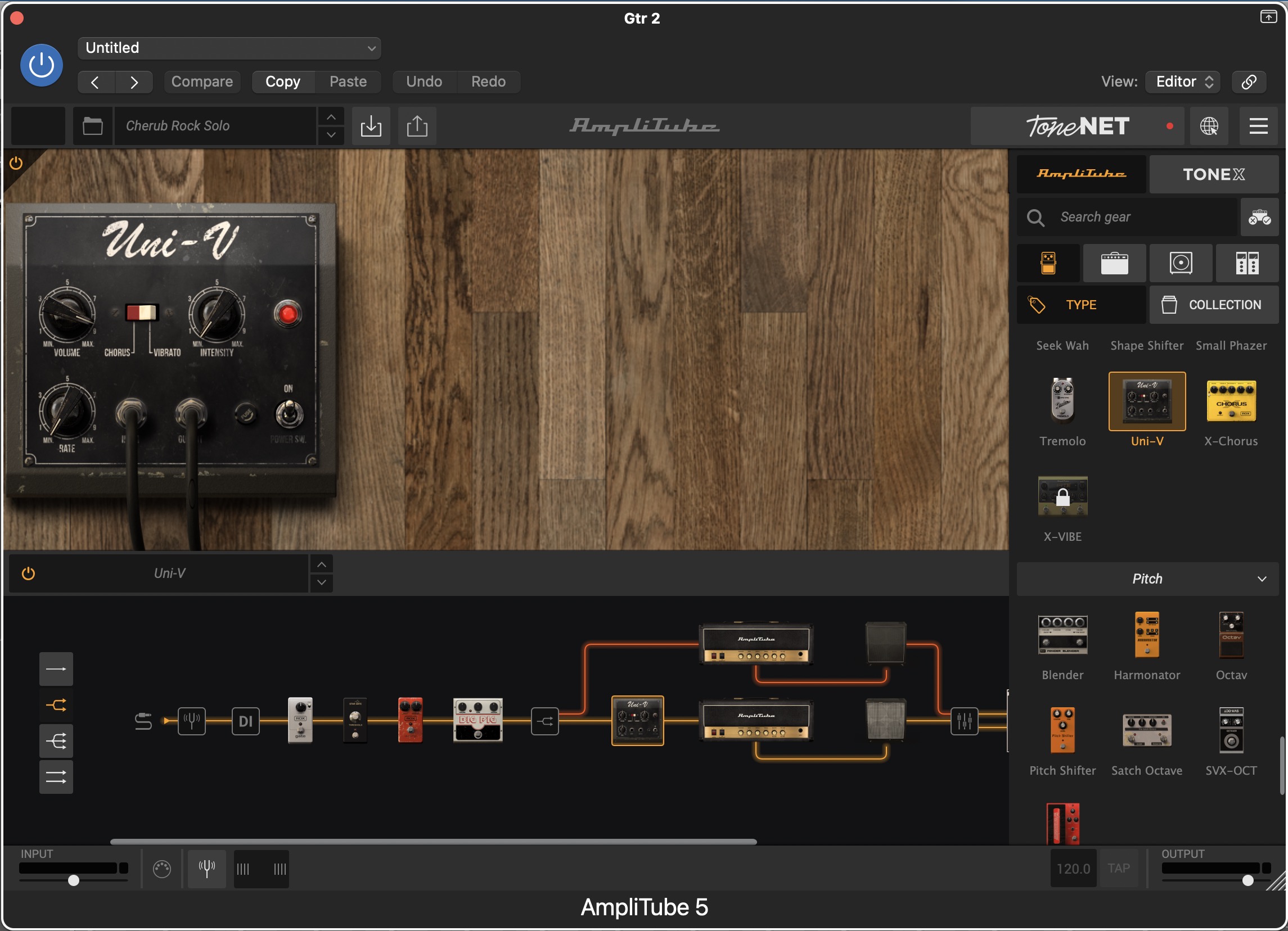Flip the Chorus/Vibrato switch on Uni-V

[x=141, y=313]
